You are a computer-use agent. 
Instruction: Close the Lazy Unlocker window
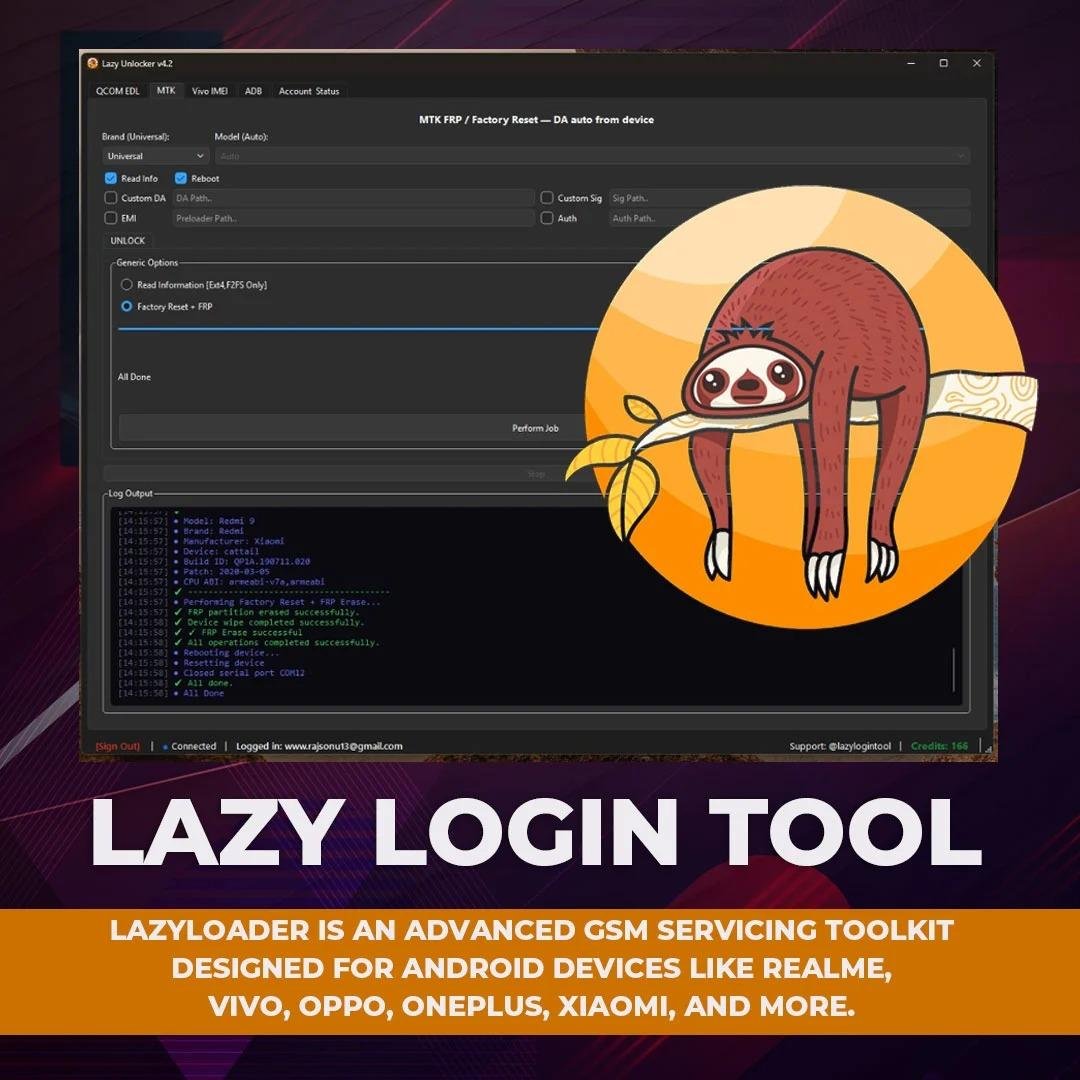(977, 63)
